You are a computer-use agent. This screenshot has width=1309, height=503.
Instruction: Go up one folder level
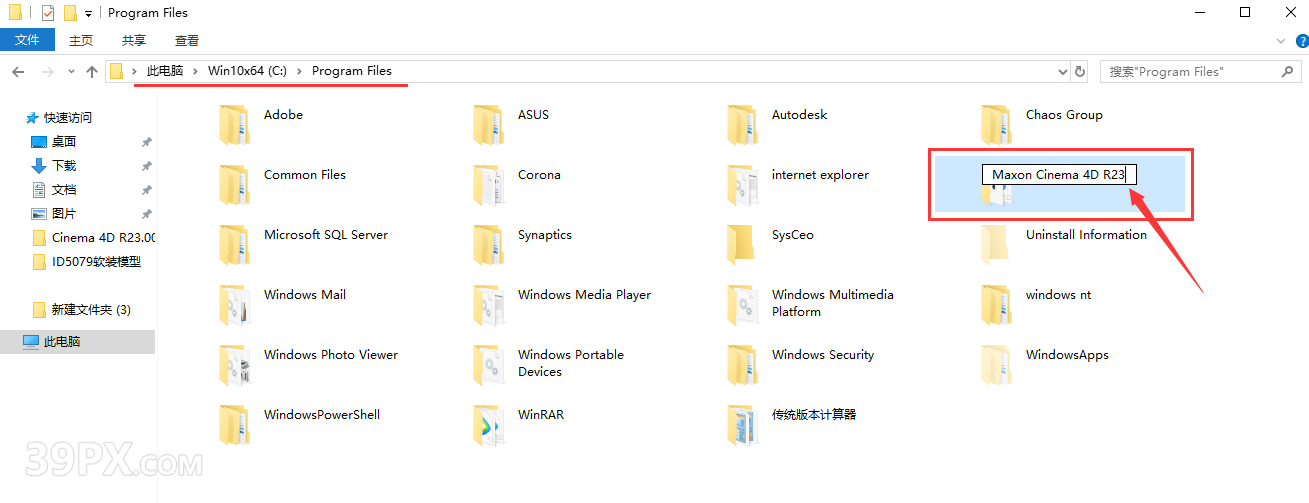[92, 72]
